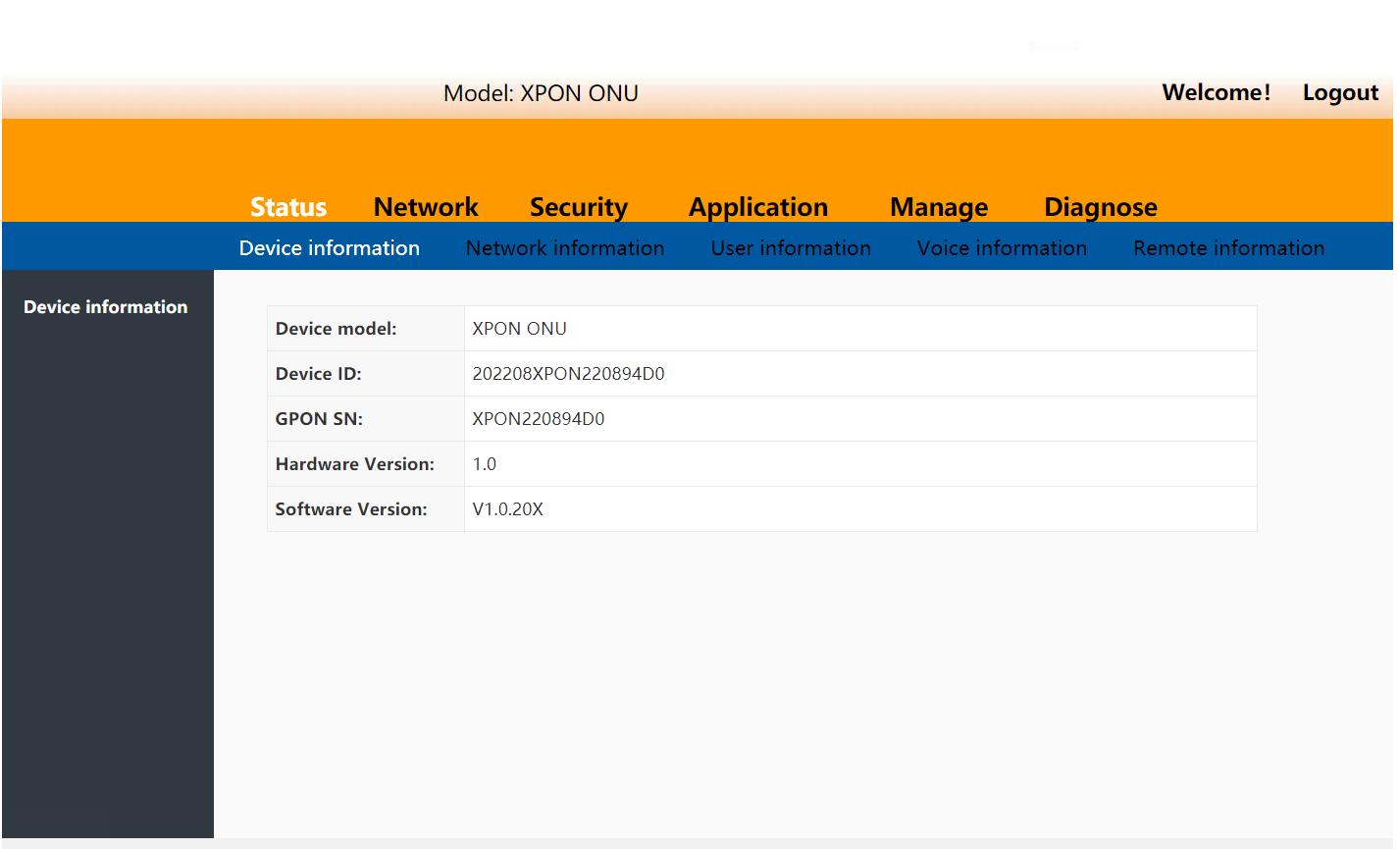The image size is (1400, 849).
Task: Open the Network main menu
Action: click(x=426, y=207)
